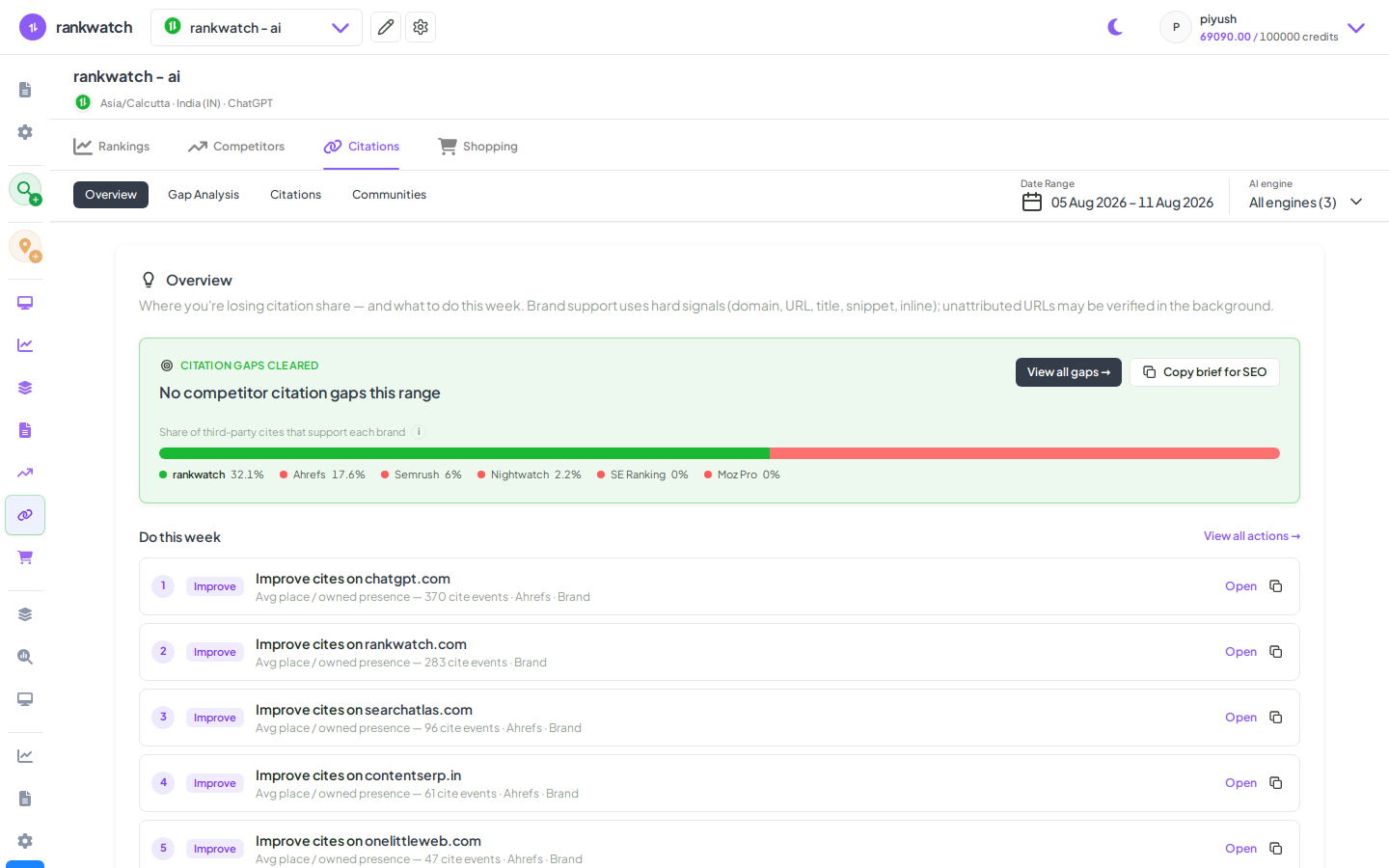The width and height of the screenshot is (1389, 868).
Task: Copy the contentserp.in action icon
Action: tap(1276, 783)
